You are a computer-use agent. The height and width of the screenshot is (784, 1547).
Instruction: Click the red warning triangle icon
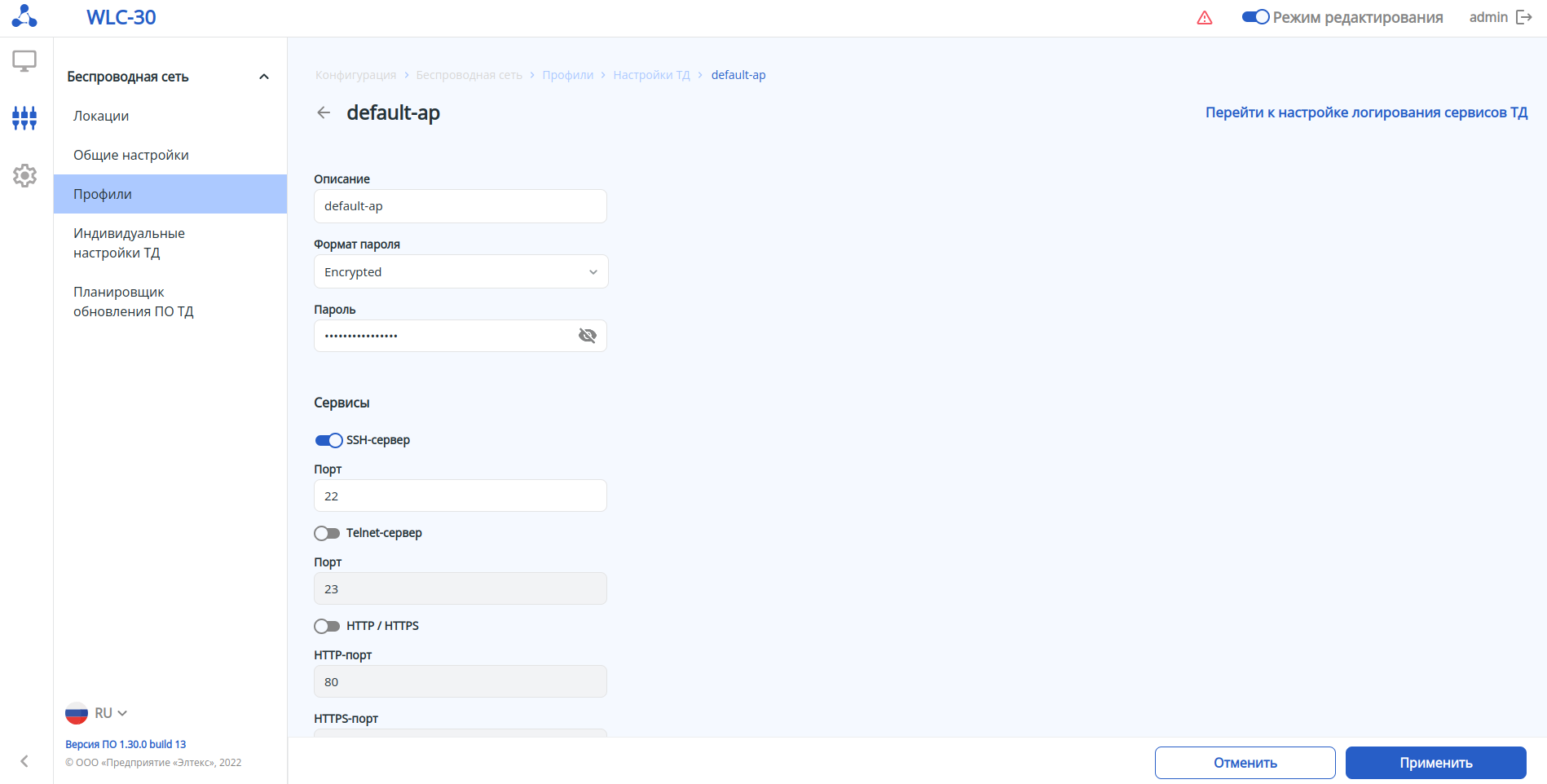point(1205,18)
